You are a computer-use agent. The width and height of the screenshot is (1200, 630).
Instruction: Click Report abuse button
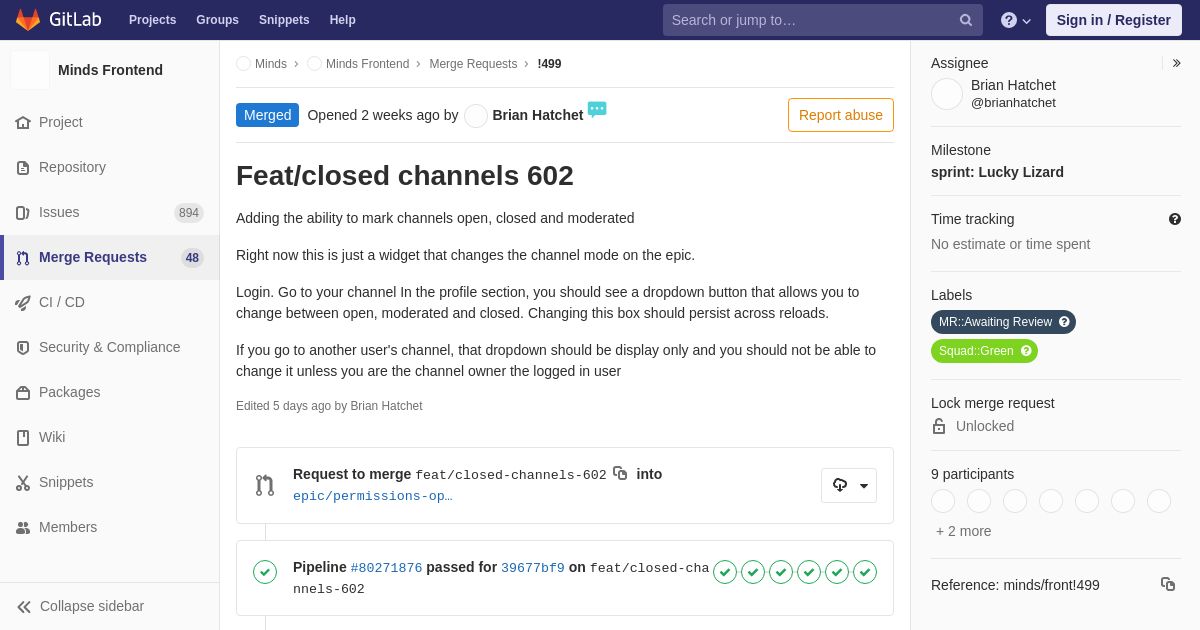tap(841, 115)
